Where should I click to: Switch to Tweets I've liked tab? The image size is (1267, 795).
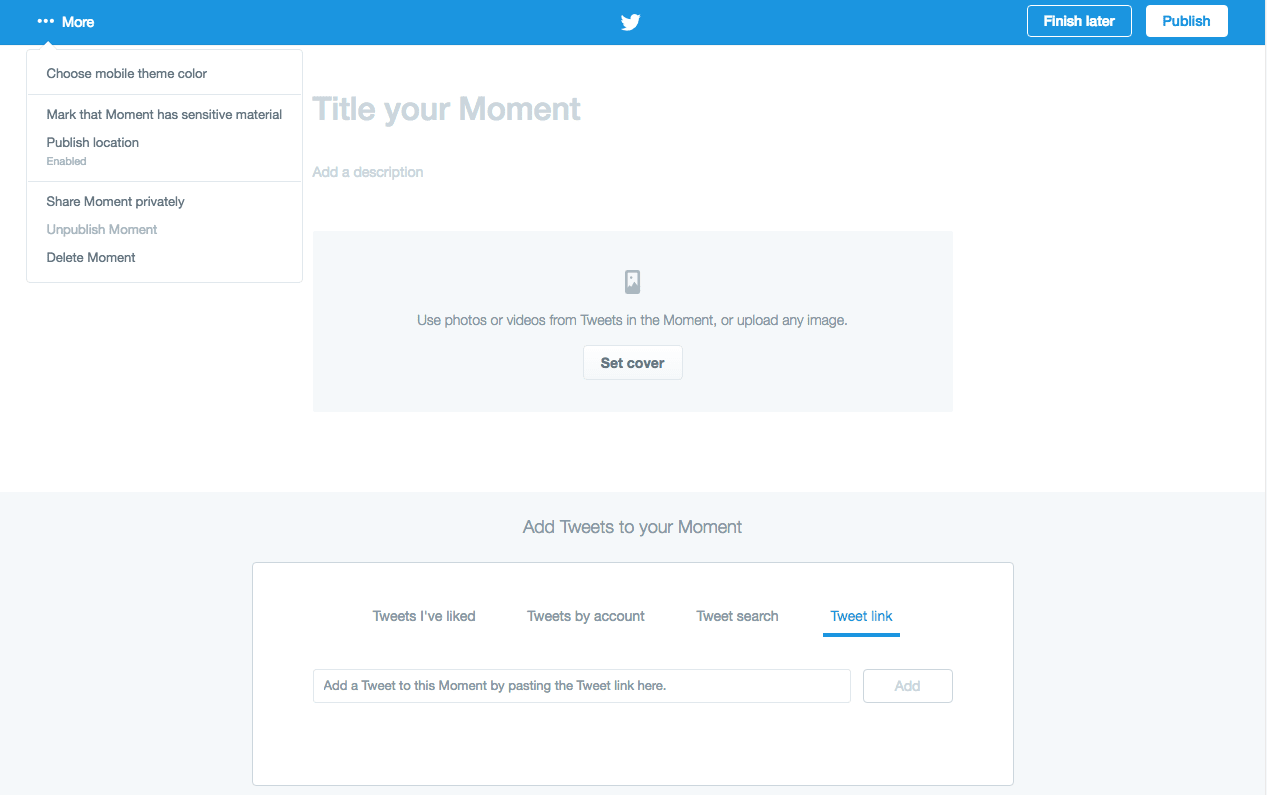pos(424,616)
